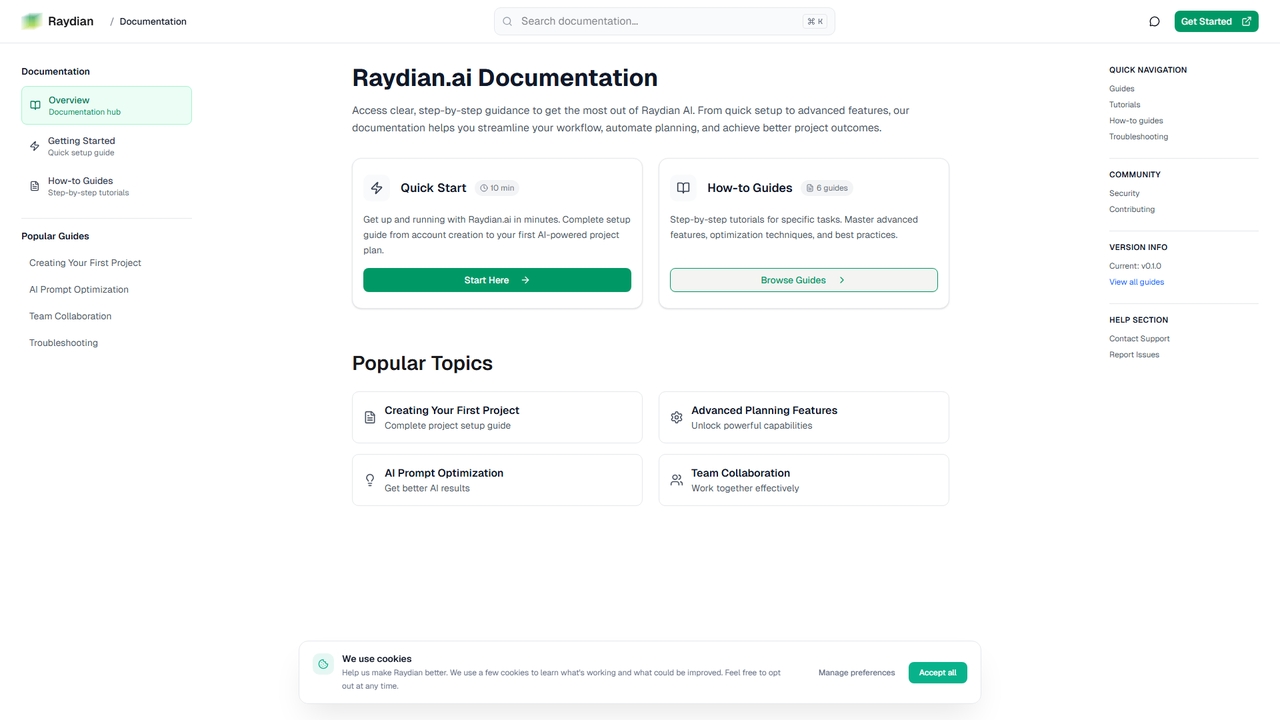Go to Tutorials in Quick Navigation
This screenshot has height=720, width=1280.
point(1125,105)
